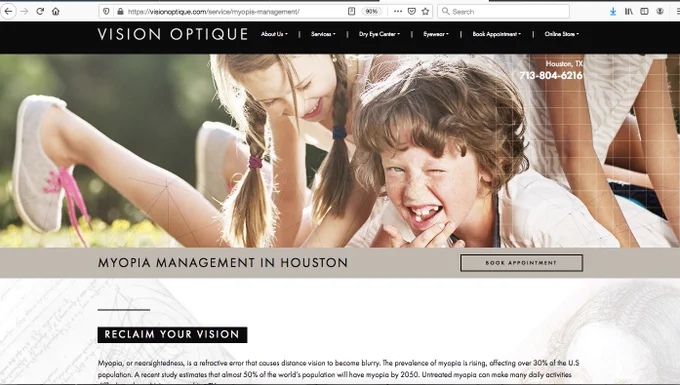This screenshot has height=385, width=680.
Task: Open the page actions three-dot menu
Action: coord(398,12)
